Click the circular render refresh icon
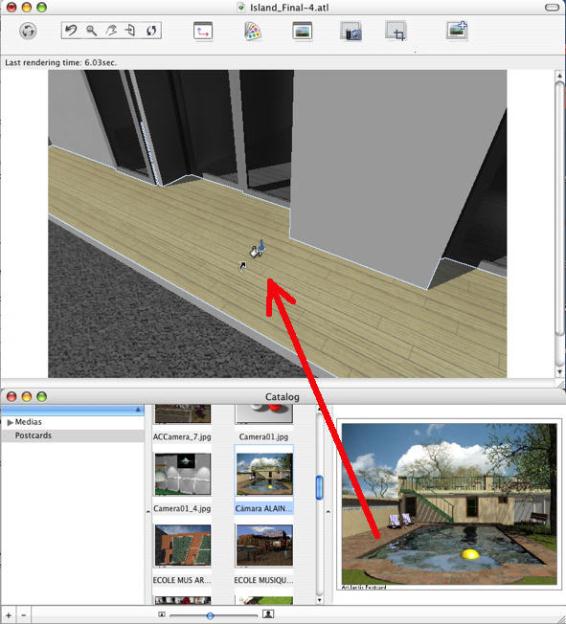Screen dimensions: 566x624 tap(28, 31)
